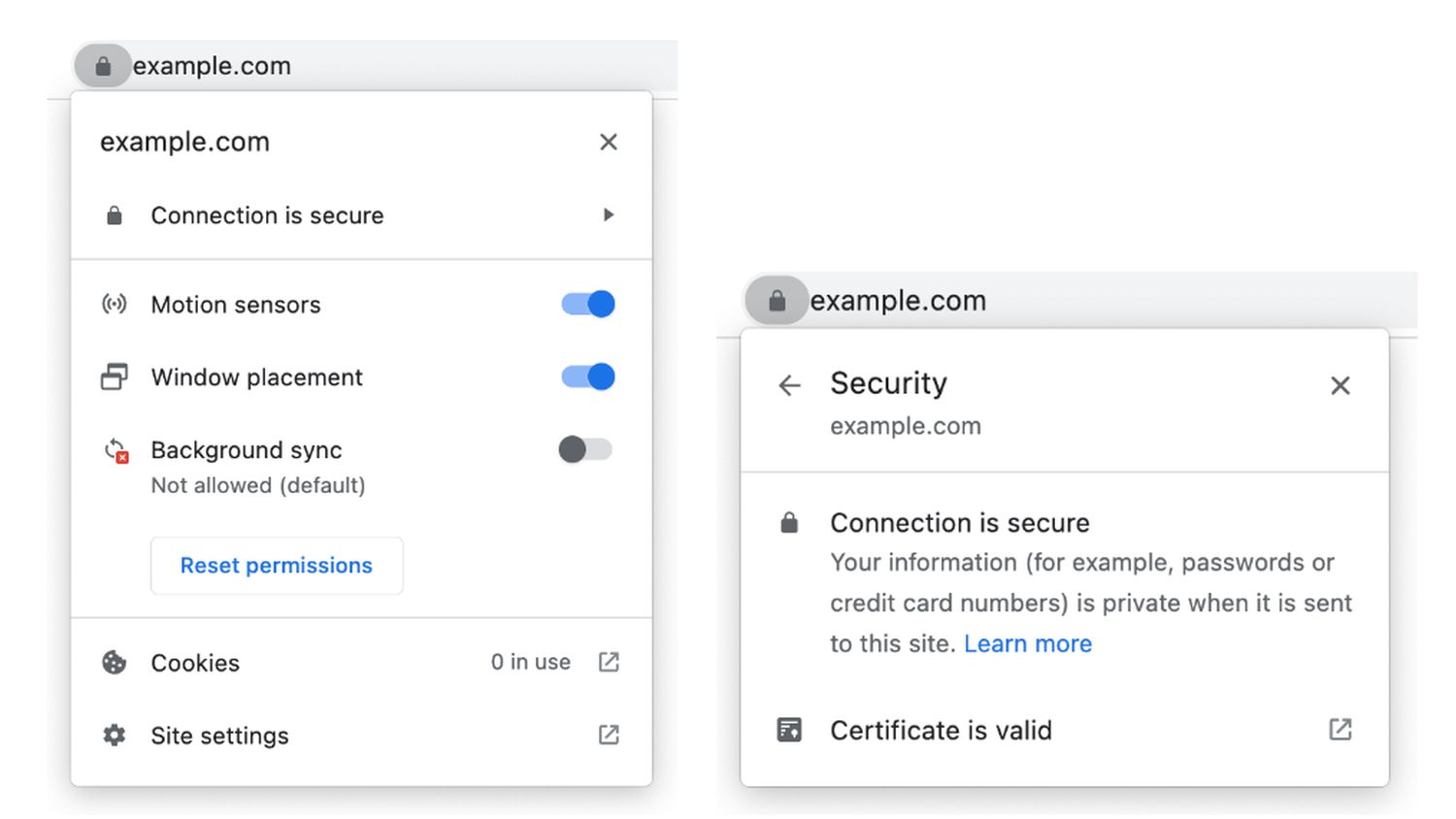Click the Motion sensors icon
The width and height of the screenshot is (1456, 819).
[115, 305]
